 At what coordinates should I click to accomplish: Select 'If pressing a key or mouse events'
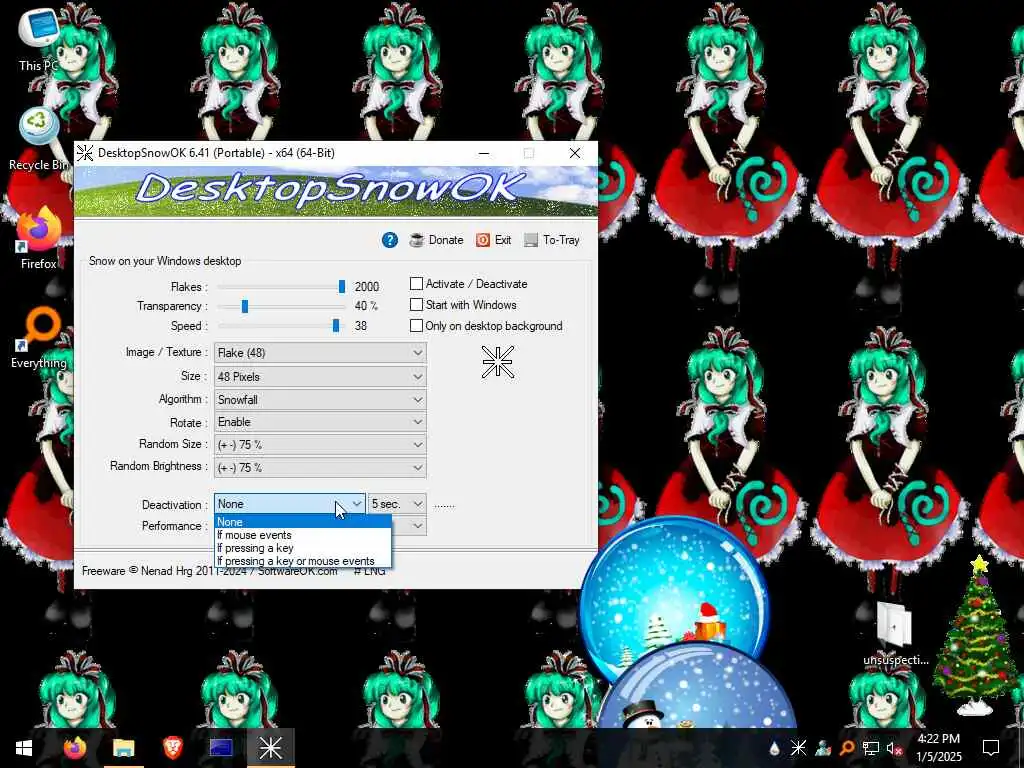pyautogui.click(x=303, y=561)
